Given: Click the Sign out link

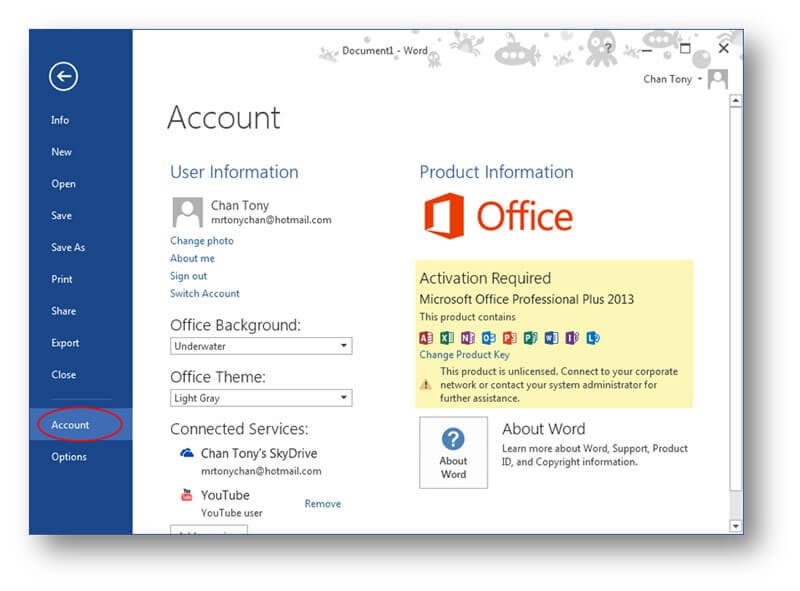Looking at the screenshot, I should point(188,276).
